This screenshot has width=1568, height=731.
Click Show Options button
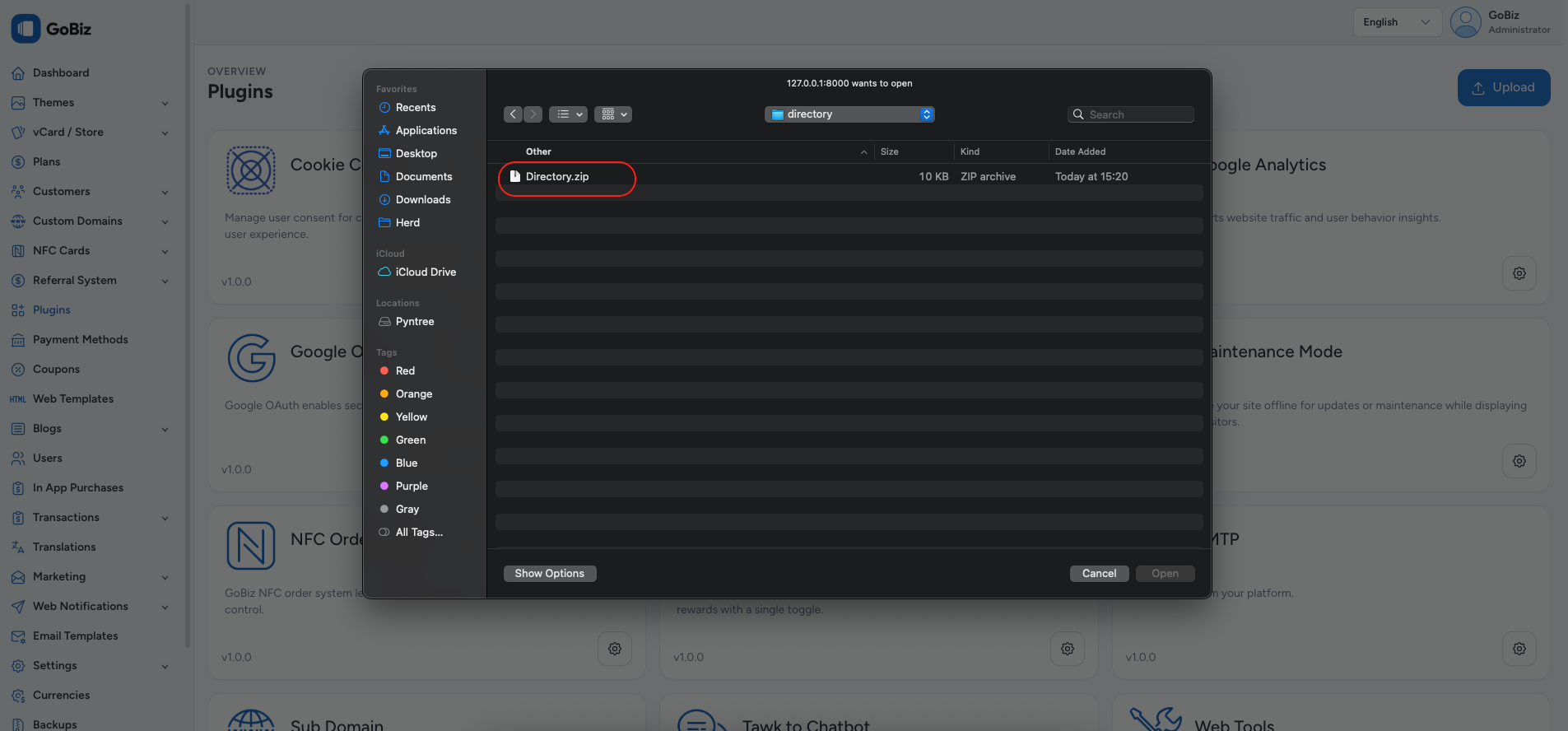pos(550,574)
